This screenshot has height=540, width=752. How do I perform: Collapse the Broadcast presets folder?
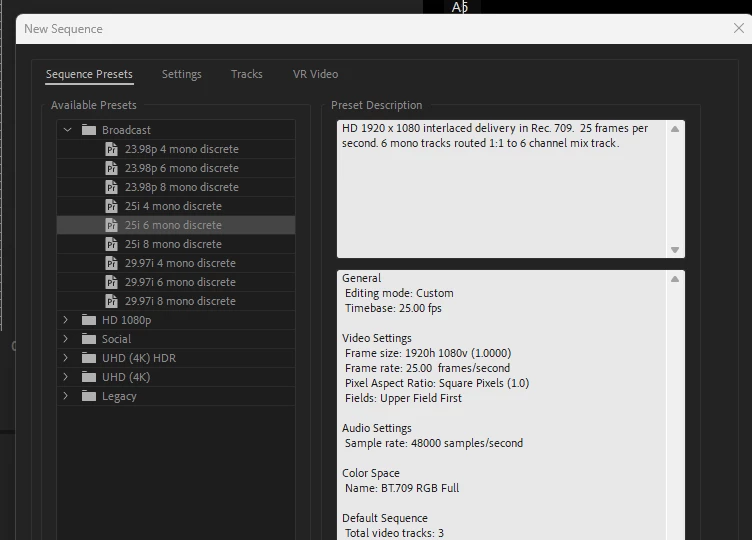click(x=67, y=130)
